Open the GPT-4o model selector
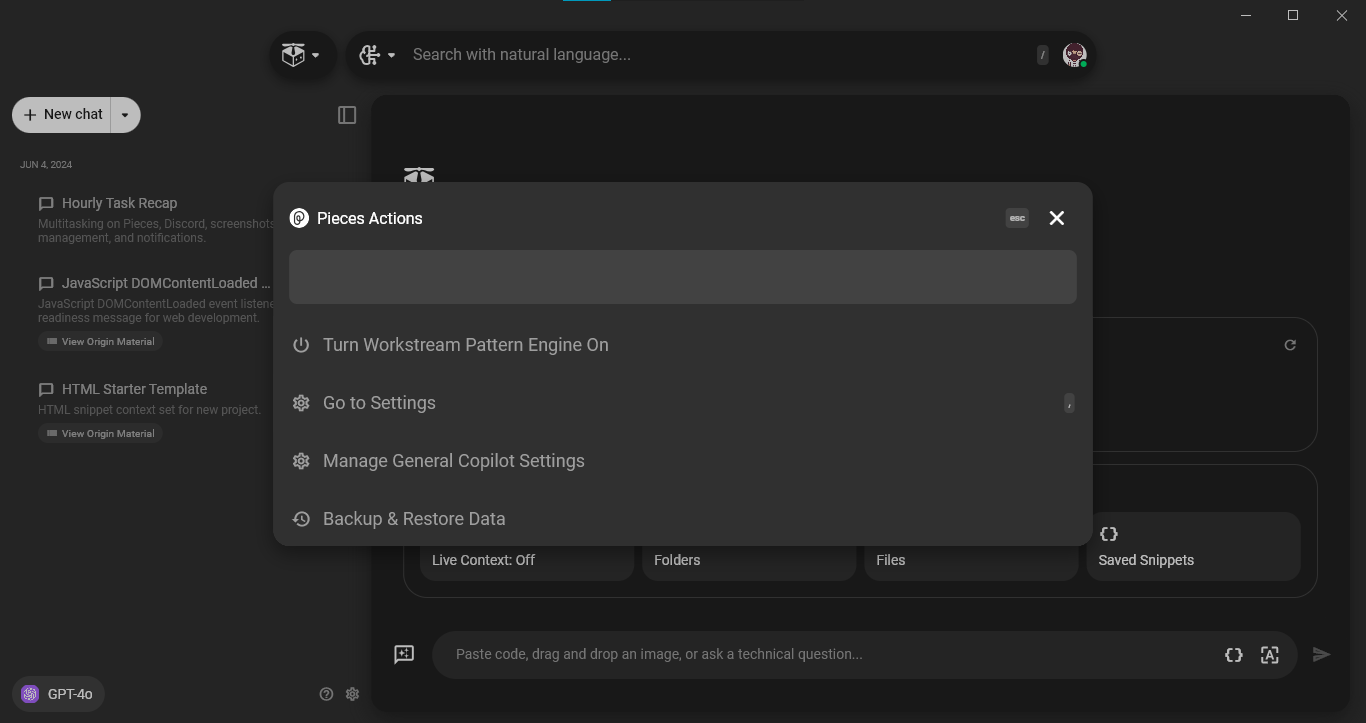The width and height of the screenshot is (1366, 723). [x=57, y=694]
